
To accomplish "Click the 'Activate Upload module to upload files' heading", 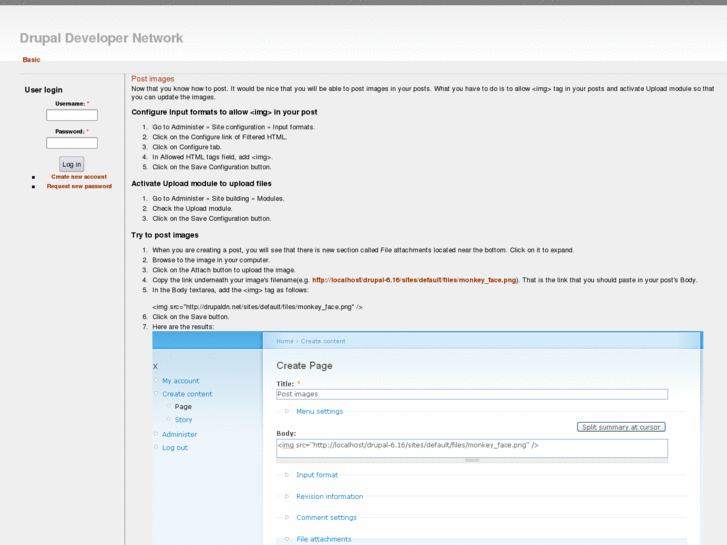I will [201, 184].
